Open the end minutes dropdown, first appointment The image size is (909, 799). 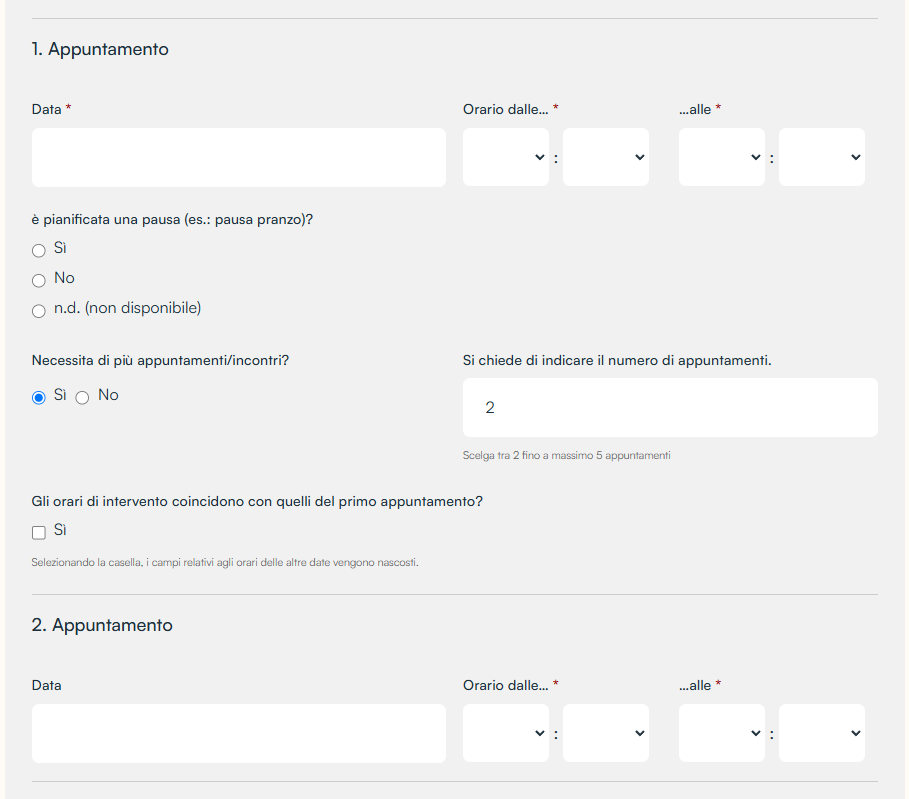coord(821,157)
